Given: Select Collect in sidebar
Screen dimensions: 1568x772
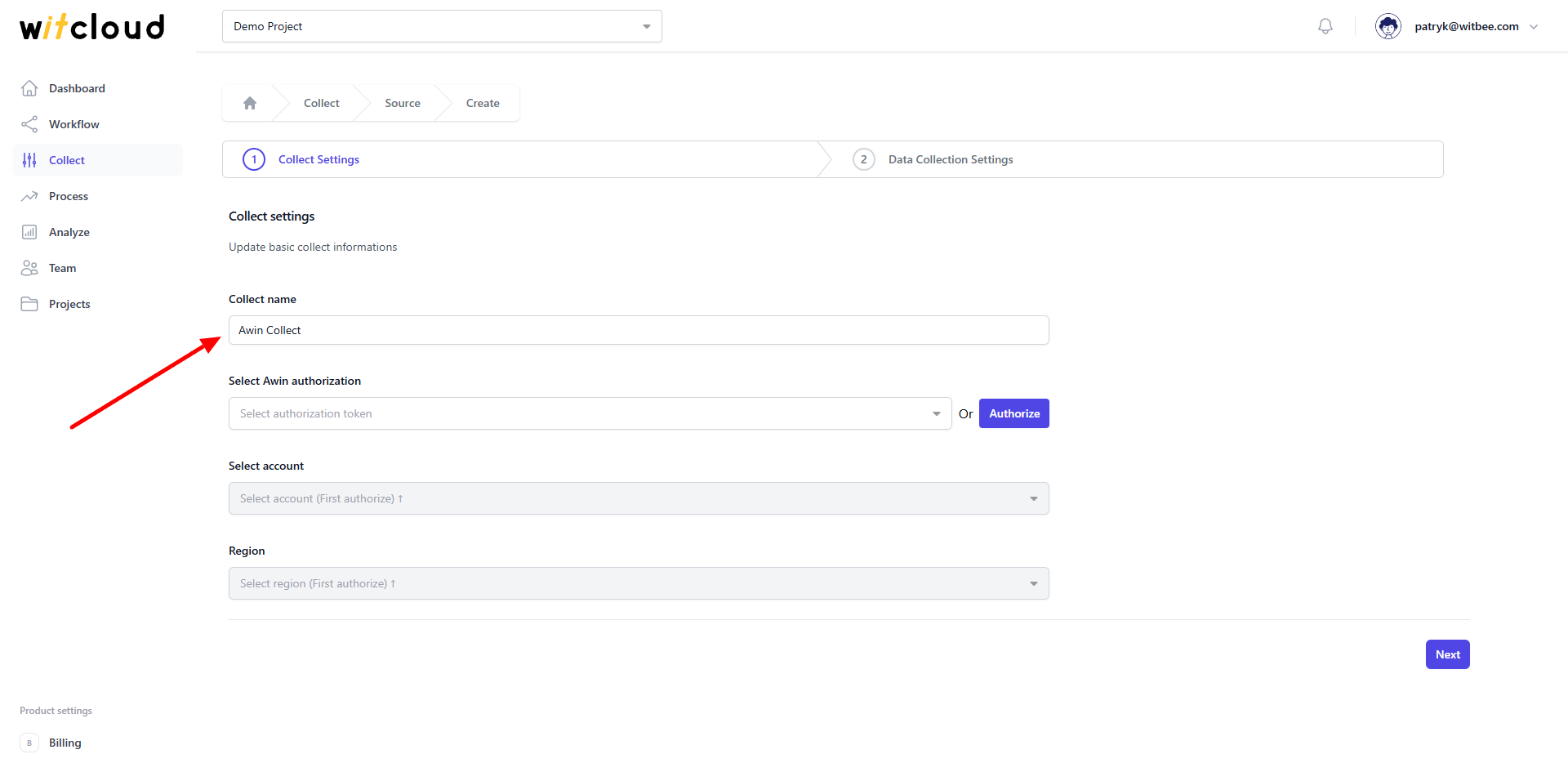Looking at the screenshot, I should pyautogui.click(x=98, y=160).
